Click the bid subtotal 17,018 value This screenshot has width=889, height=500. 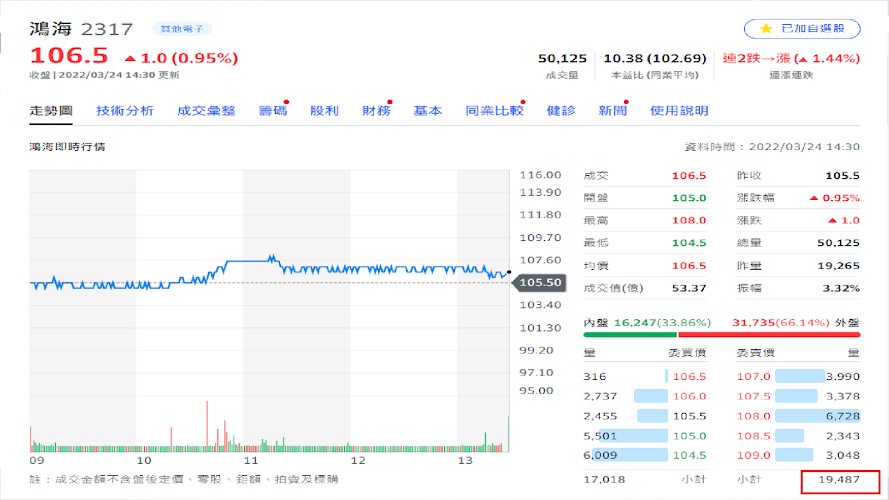coord(604,480)
